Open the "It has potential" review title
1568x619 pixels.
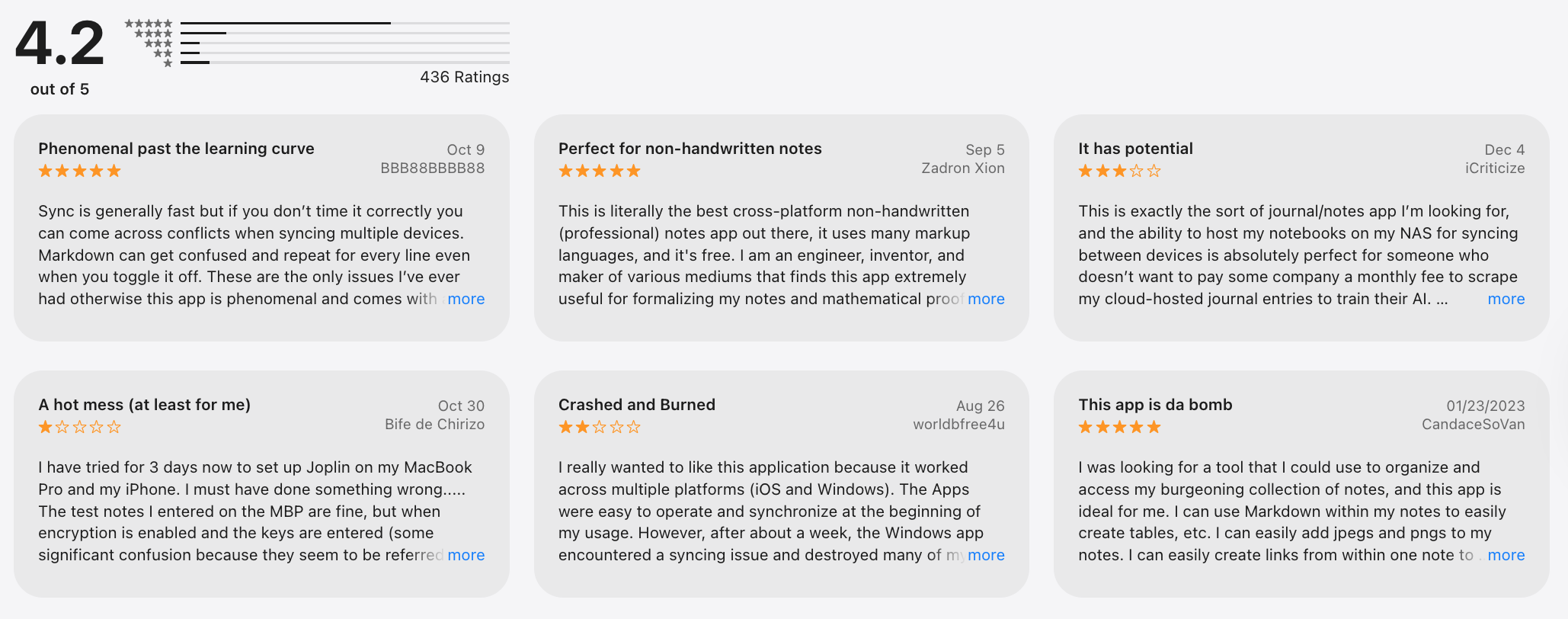1135,149
